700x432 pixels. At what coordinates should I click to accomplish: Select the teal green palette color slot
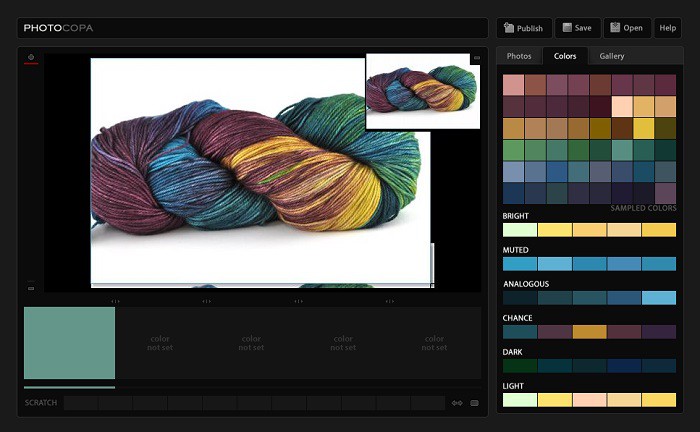(69, 343)
